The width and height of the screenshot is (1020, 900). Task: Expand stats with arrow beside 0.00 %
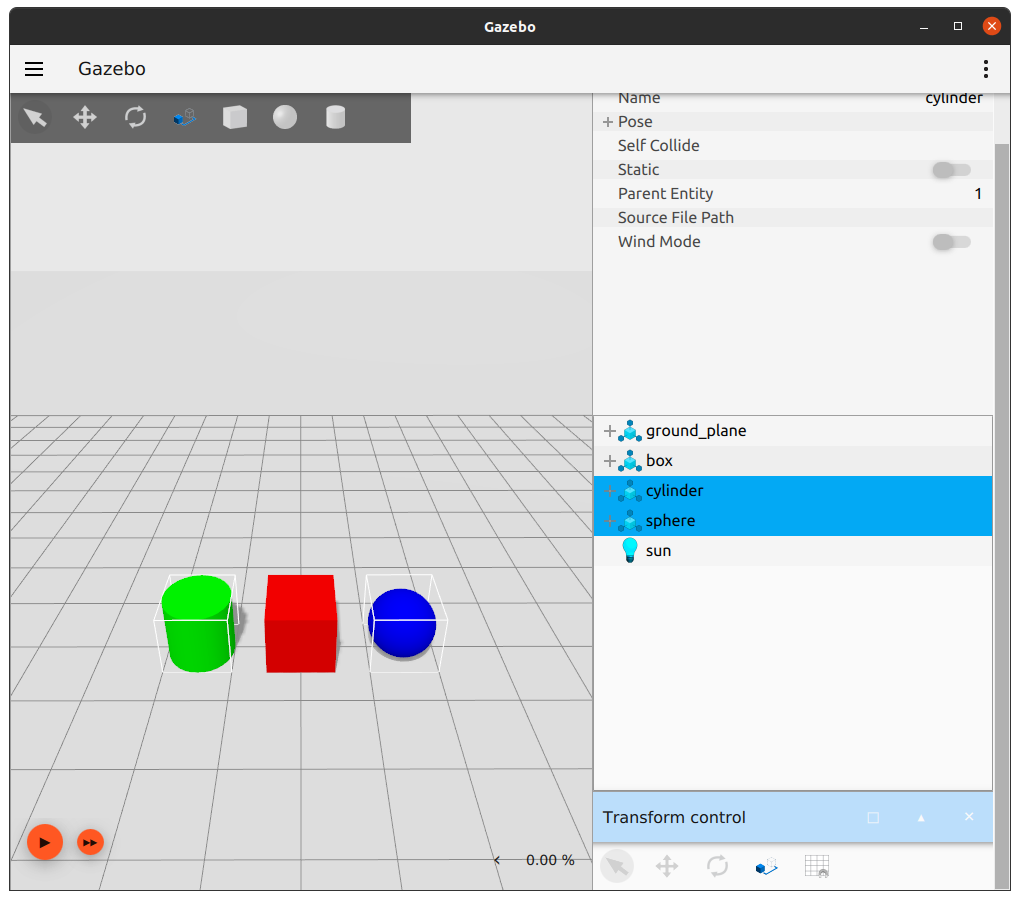click(x=497, y=860)
